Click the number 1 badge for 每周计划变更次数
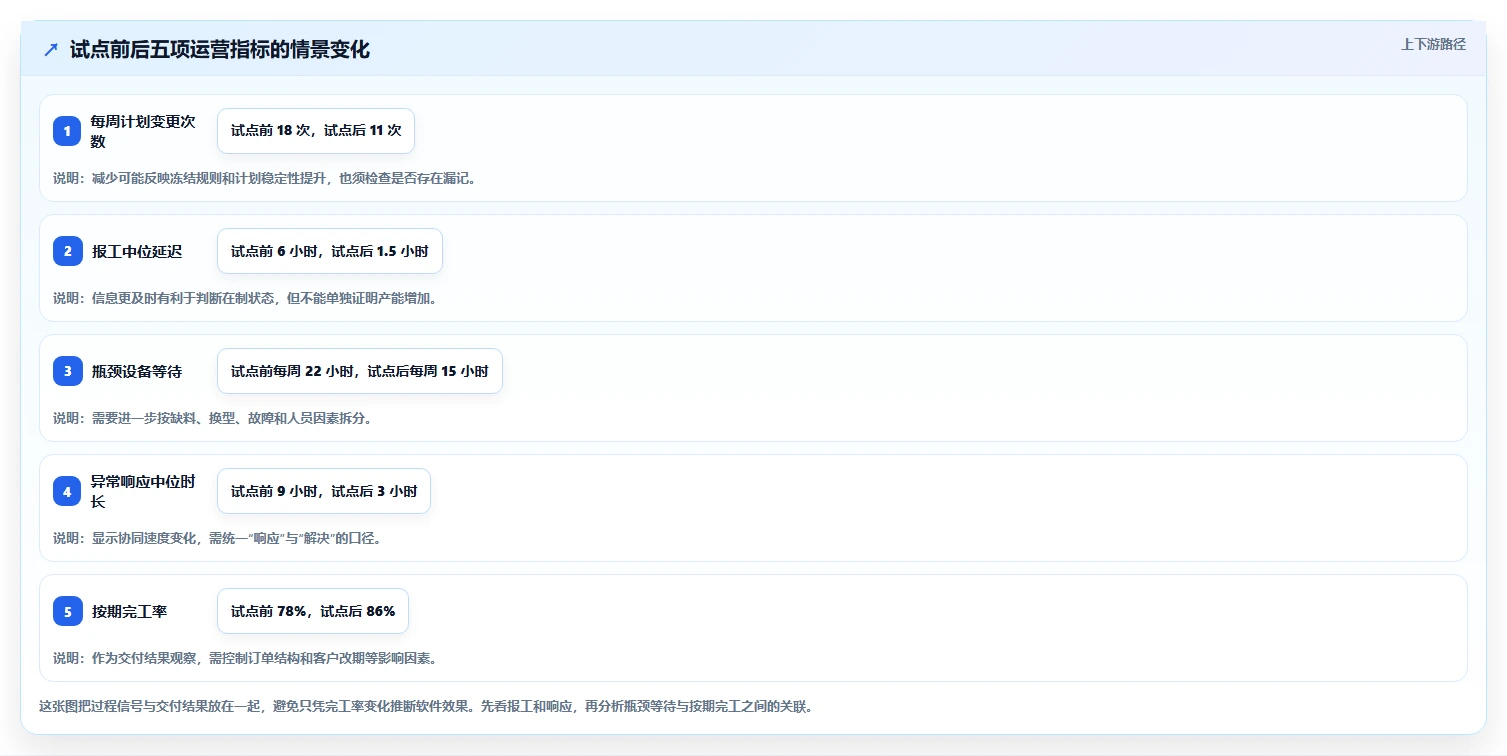This screenshot has height=756, width=1507. [67, 131]
